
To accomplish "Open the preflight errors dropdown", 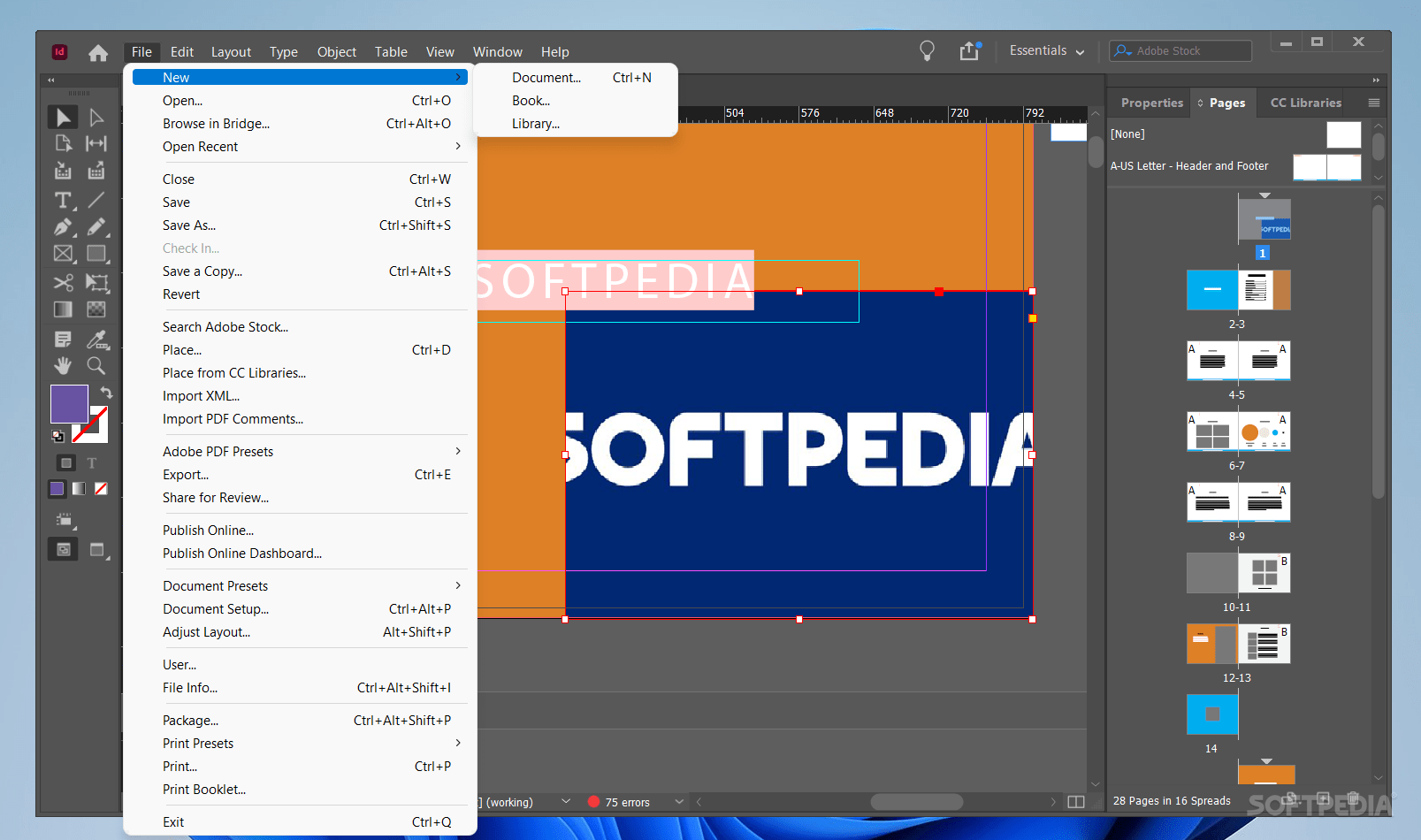I will pyautogui.click(x=679, y=802).
